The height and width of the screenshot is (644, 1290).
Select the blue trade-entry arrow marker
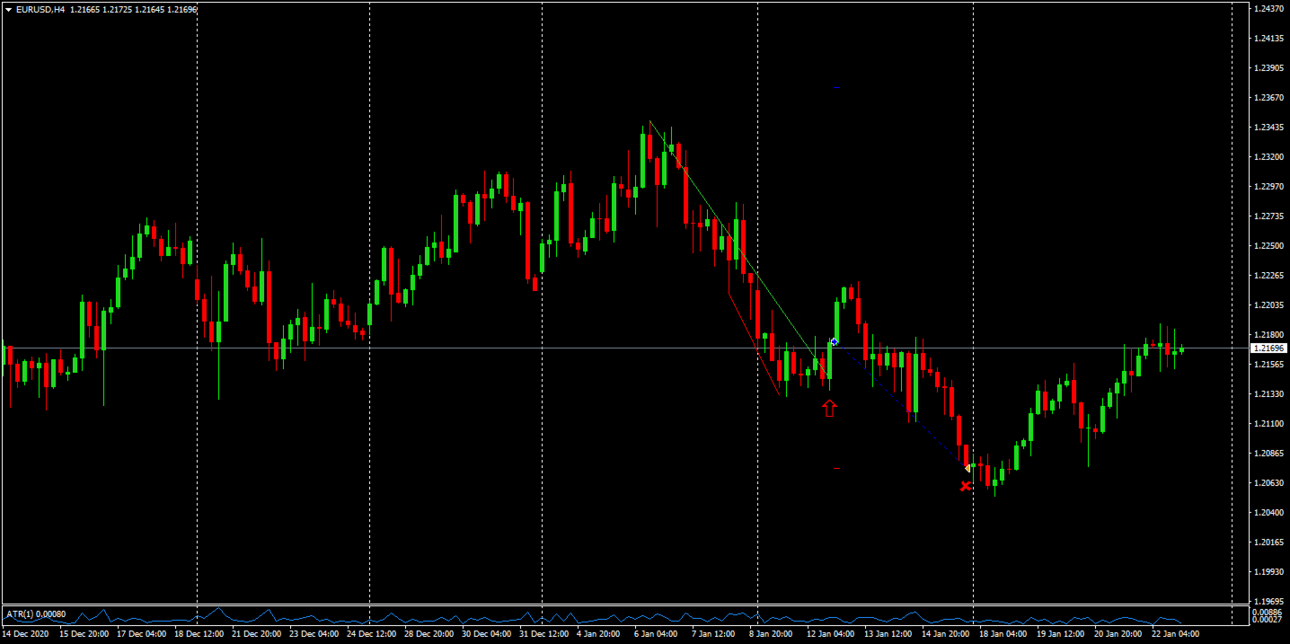[834, 342]
